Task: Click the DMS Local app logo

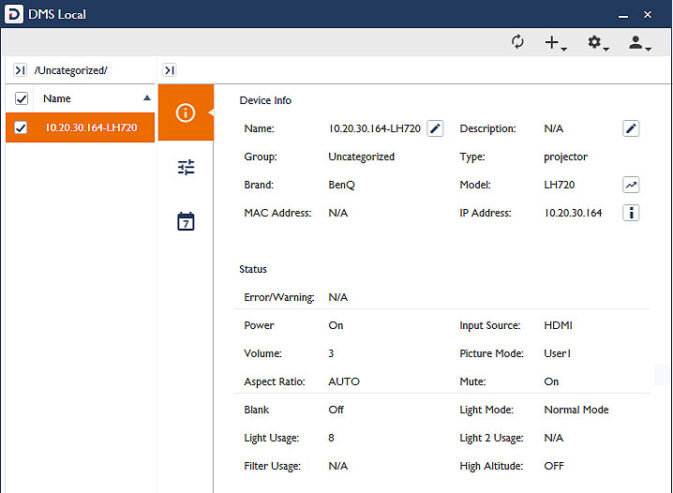Action: click(14, 14)
